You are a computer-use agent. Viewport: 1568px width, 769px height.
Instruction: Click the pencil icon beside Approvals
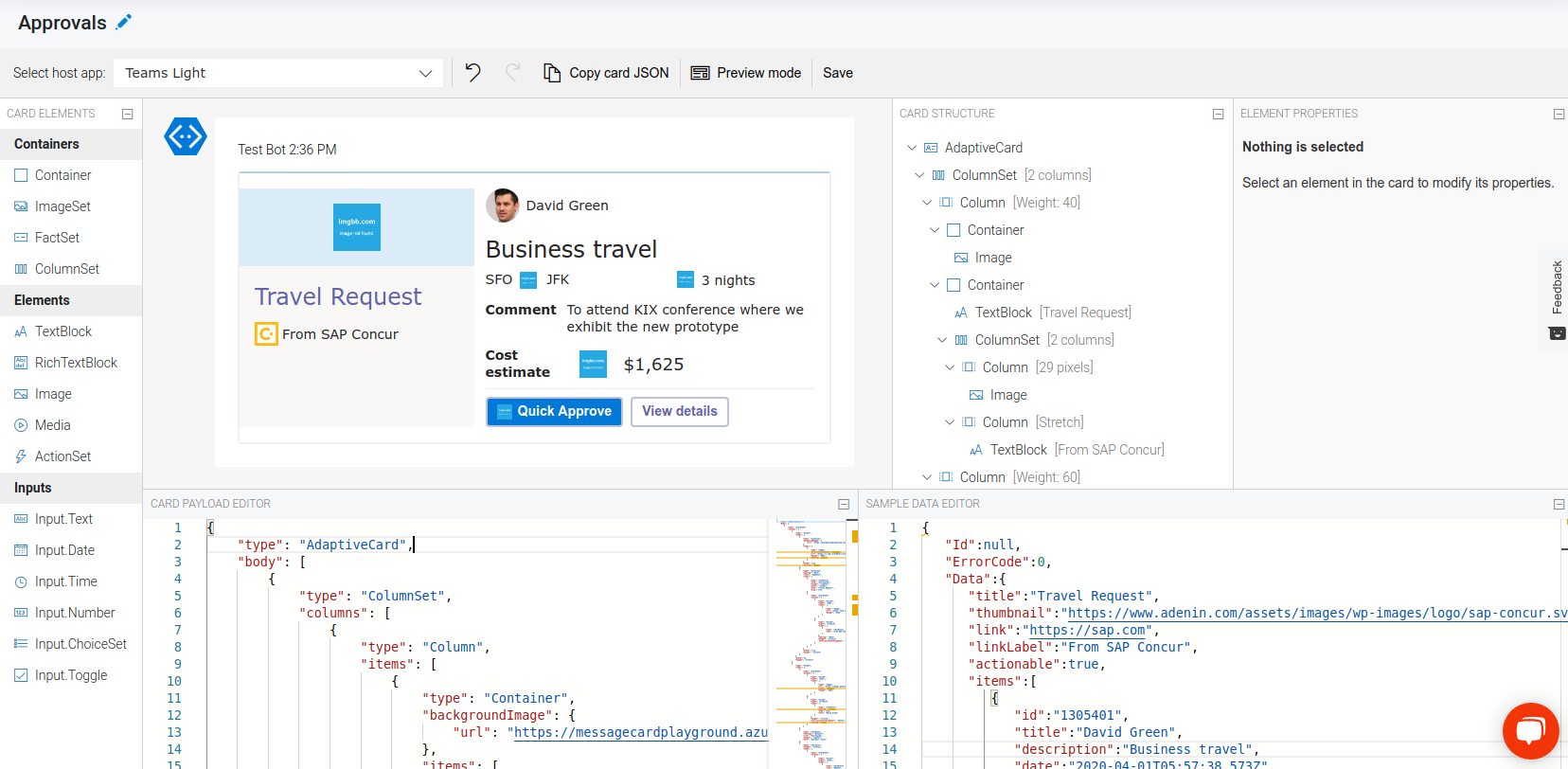124,22
